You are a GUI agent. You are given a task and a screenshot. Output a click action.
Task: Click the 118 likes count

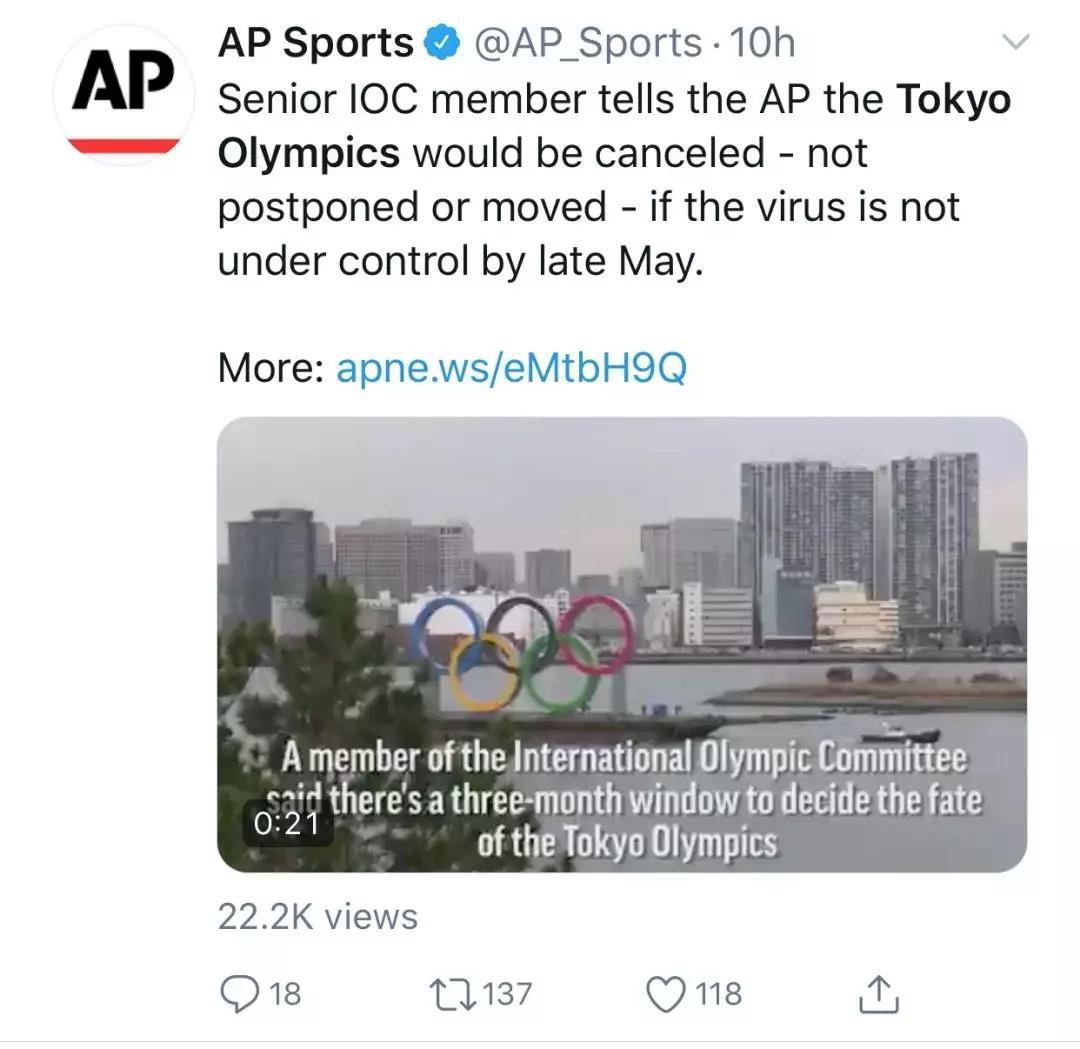pos(718,993)
